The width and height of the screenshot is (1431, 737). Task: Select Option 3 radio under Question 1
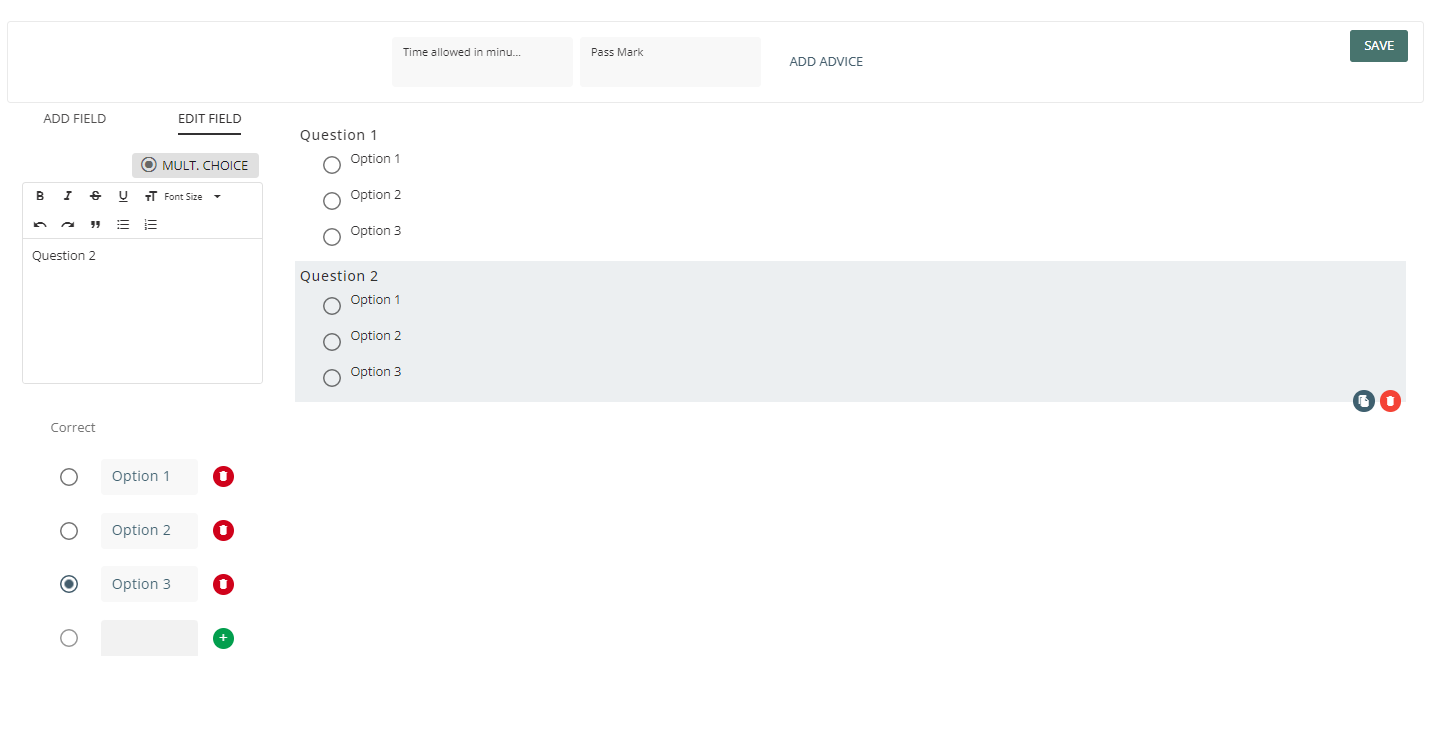(332, 237)
